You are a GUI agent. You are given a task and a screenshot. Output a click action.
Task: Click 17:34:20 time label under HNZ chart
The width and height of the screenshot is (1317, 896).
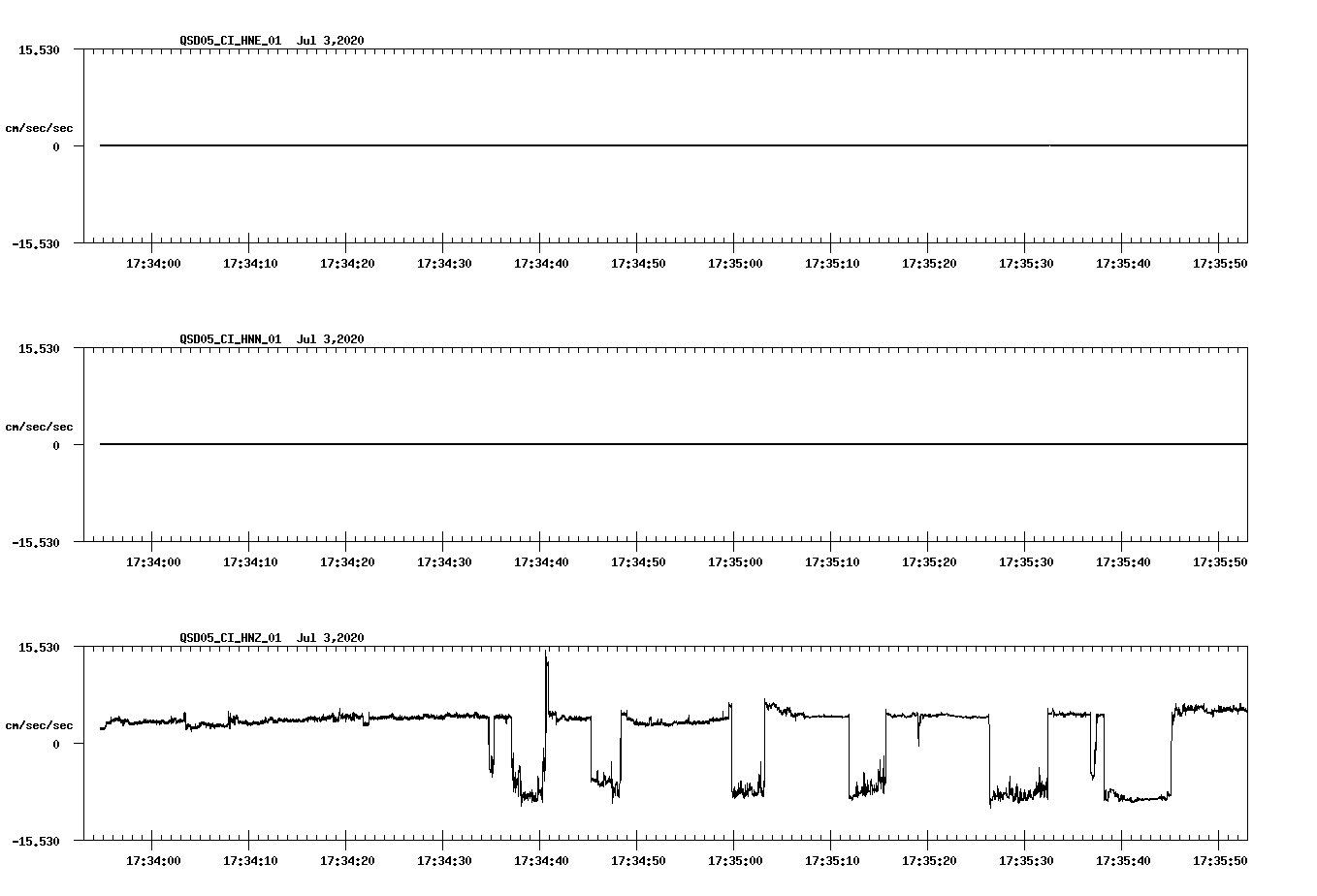click(347, 860)
